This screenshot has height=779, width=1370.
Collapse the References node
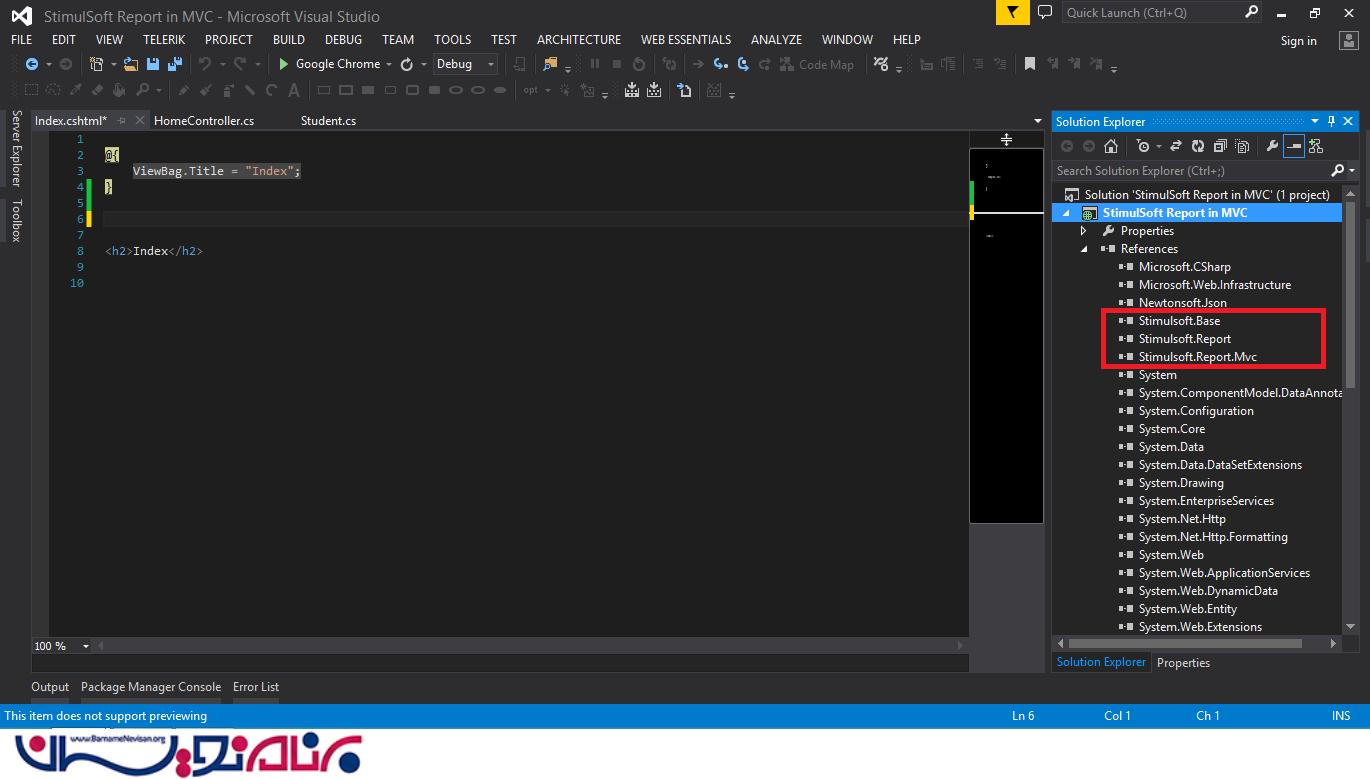coord(1083,249)
